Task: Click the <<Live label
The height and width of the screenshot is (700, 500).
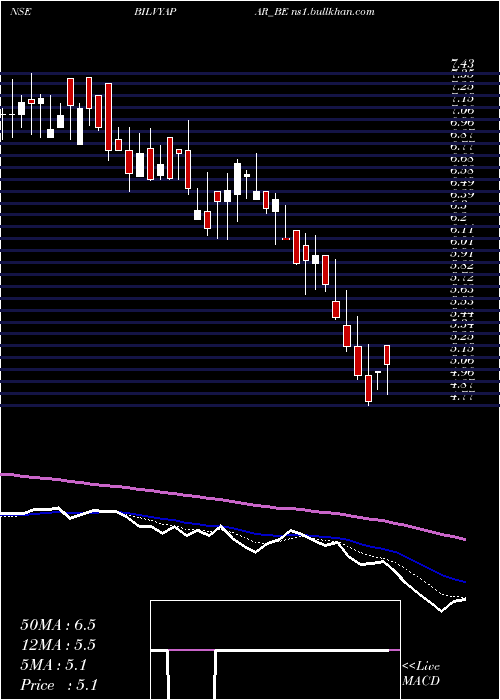Action: pos(421,667)
